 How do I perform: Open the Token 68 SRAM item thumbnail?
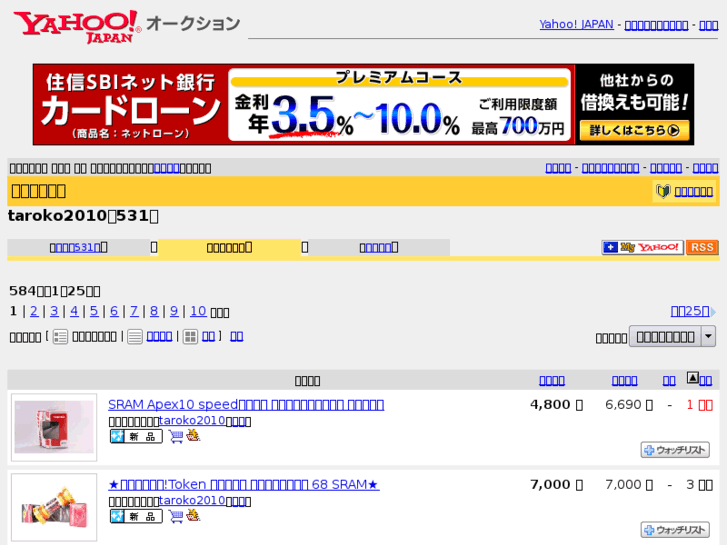[54, 507]
